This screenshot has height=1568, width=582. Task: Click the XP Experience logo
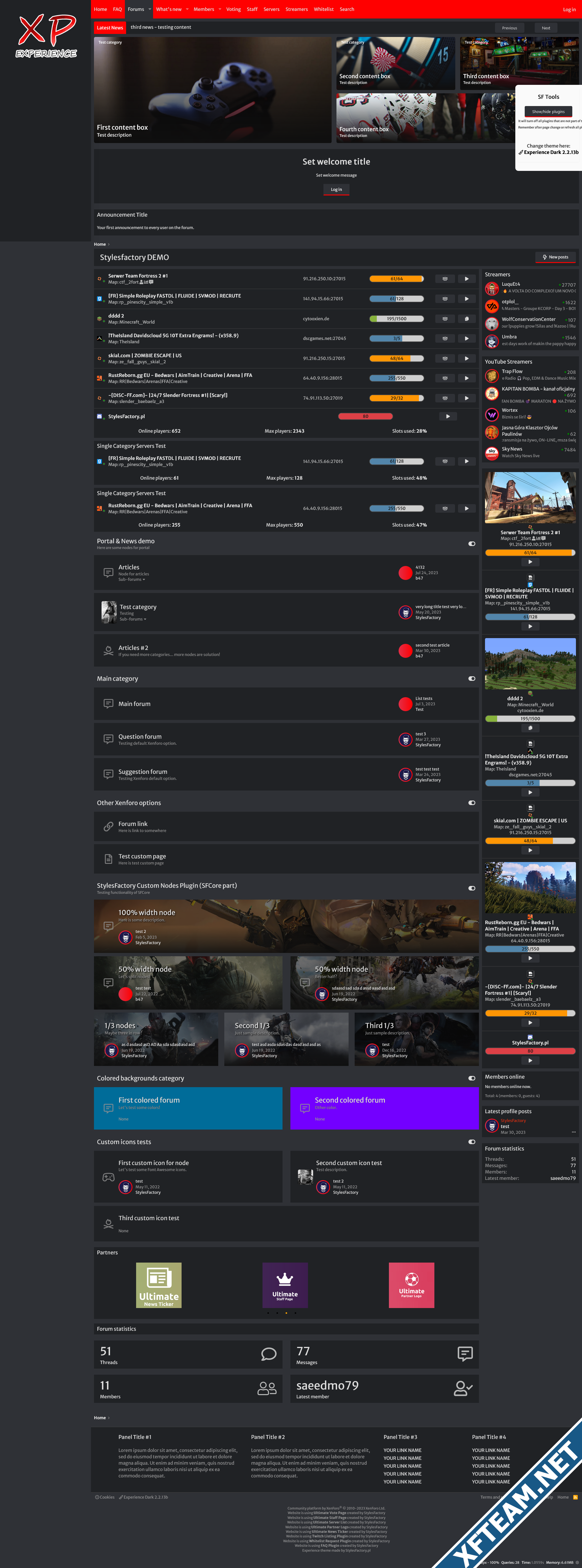[46, 37]
